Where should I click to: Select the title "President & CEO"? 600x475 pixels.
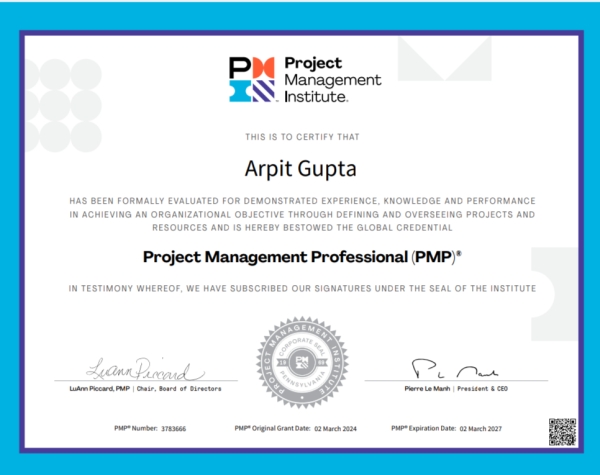click(x=483, y=389)
